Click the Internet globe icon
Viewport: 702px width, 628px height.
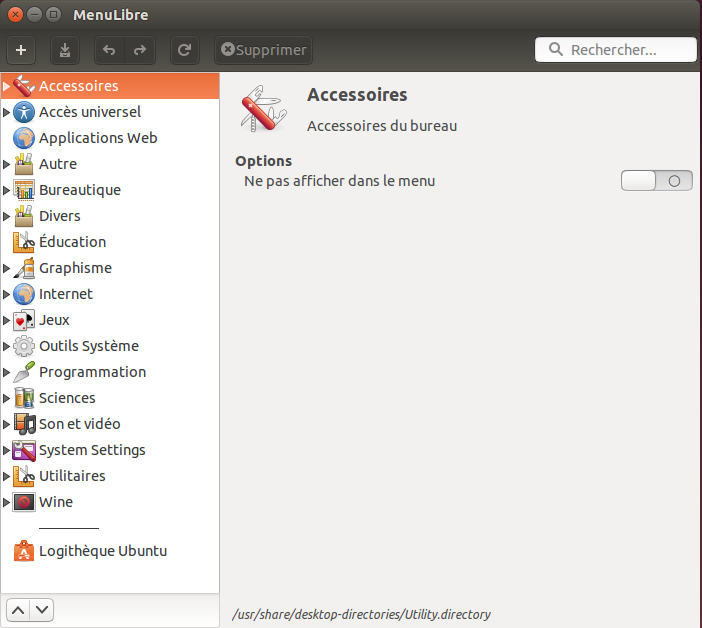pyautogui.click(x=24, y=294)
